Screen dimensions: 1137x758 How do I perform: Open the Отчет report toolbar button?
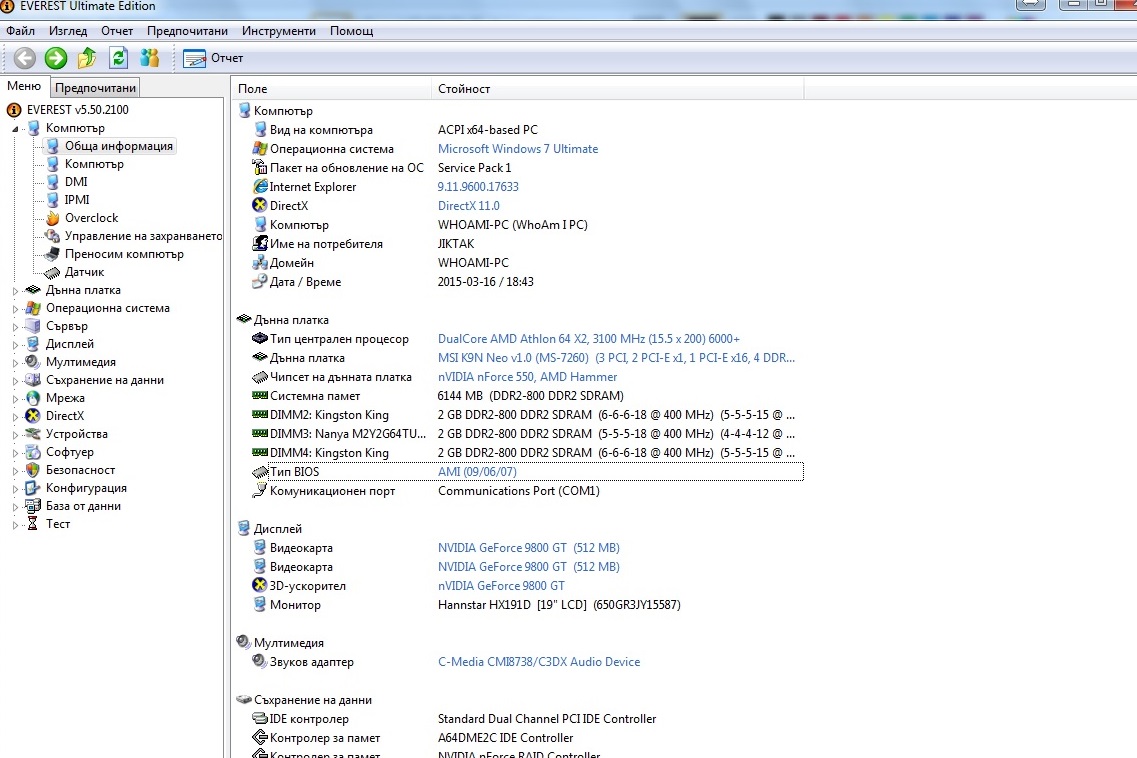[213, 58]
